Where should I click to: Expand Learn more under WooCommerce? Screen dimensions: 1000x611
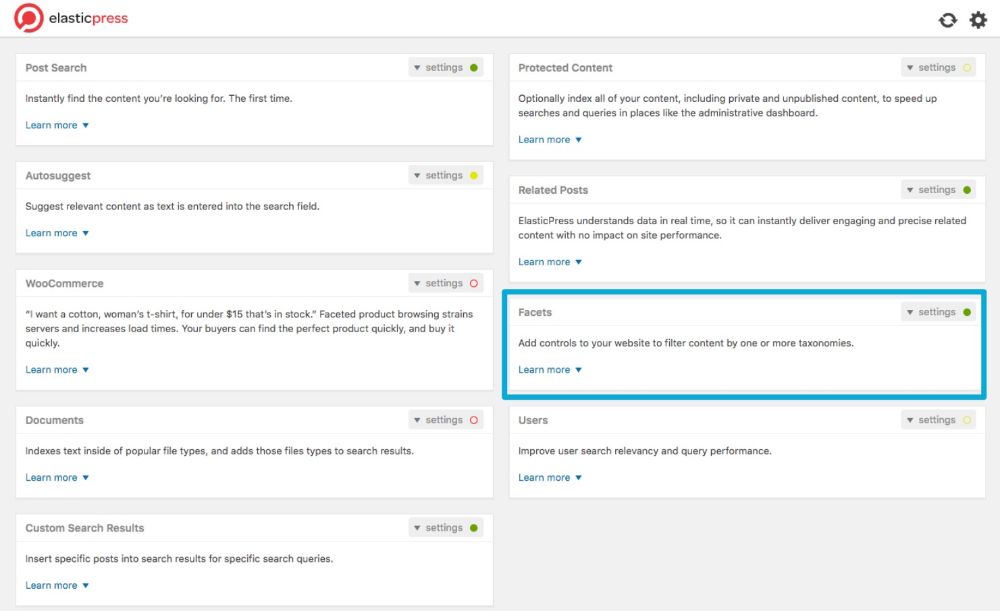pos(57,369)
